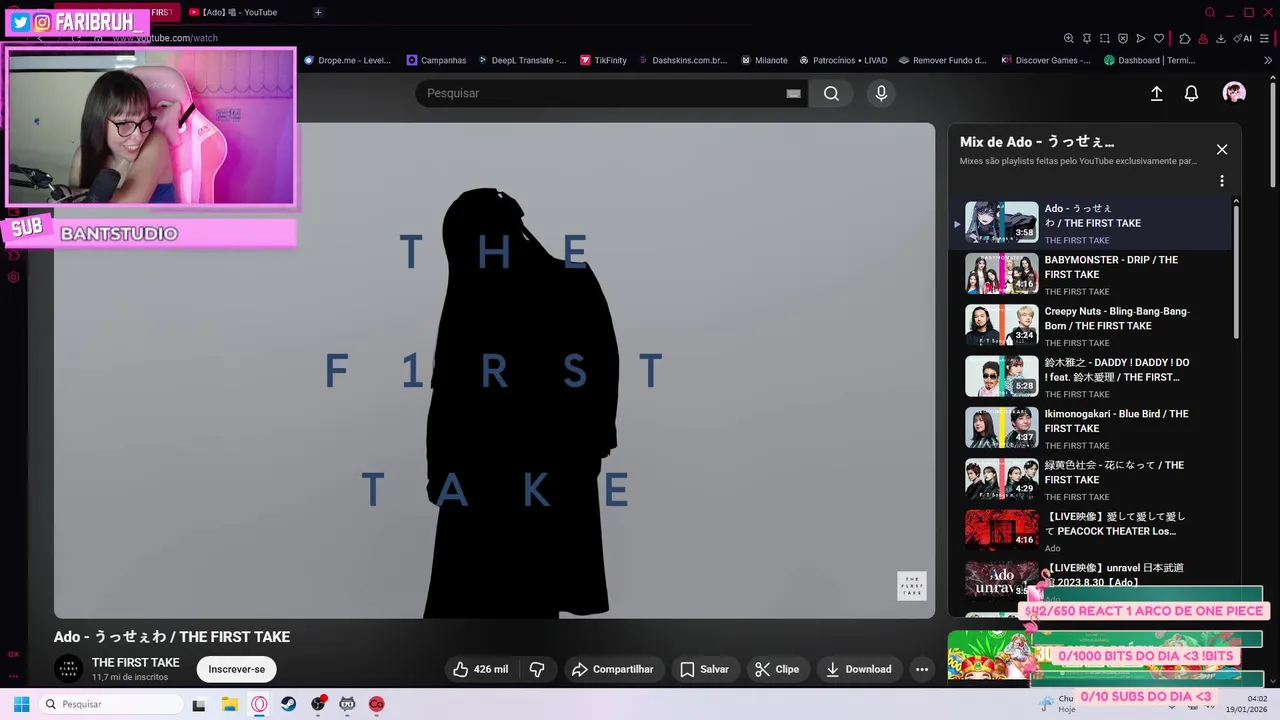Open the snapshot capture icon

tap(1105, 38)
